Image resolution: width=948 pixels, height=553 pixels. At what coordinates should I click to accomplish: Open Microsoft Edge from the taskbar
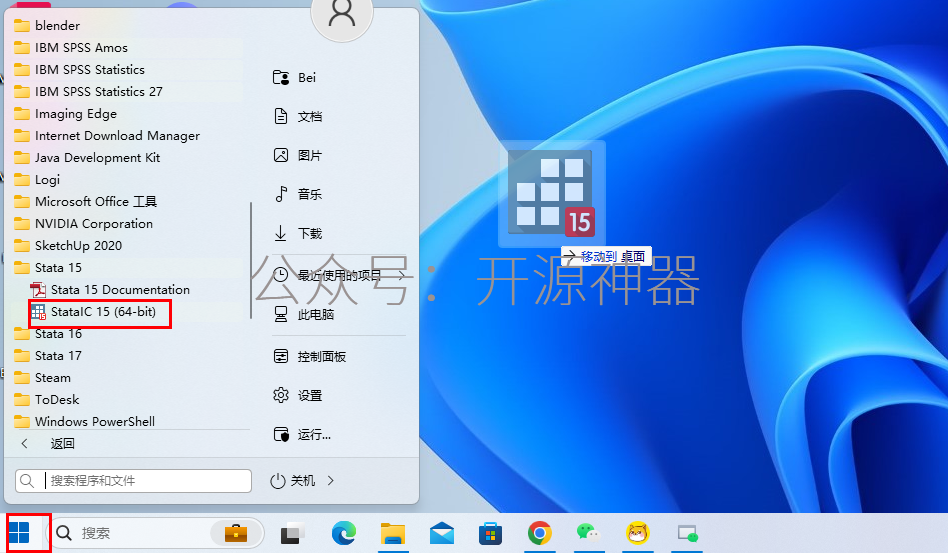point(344,533)
